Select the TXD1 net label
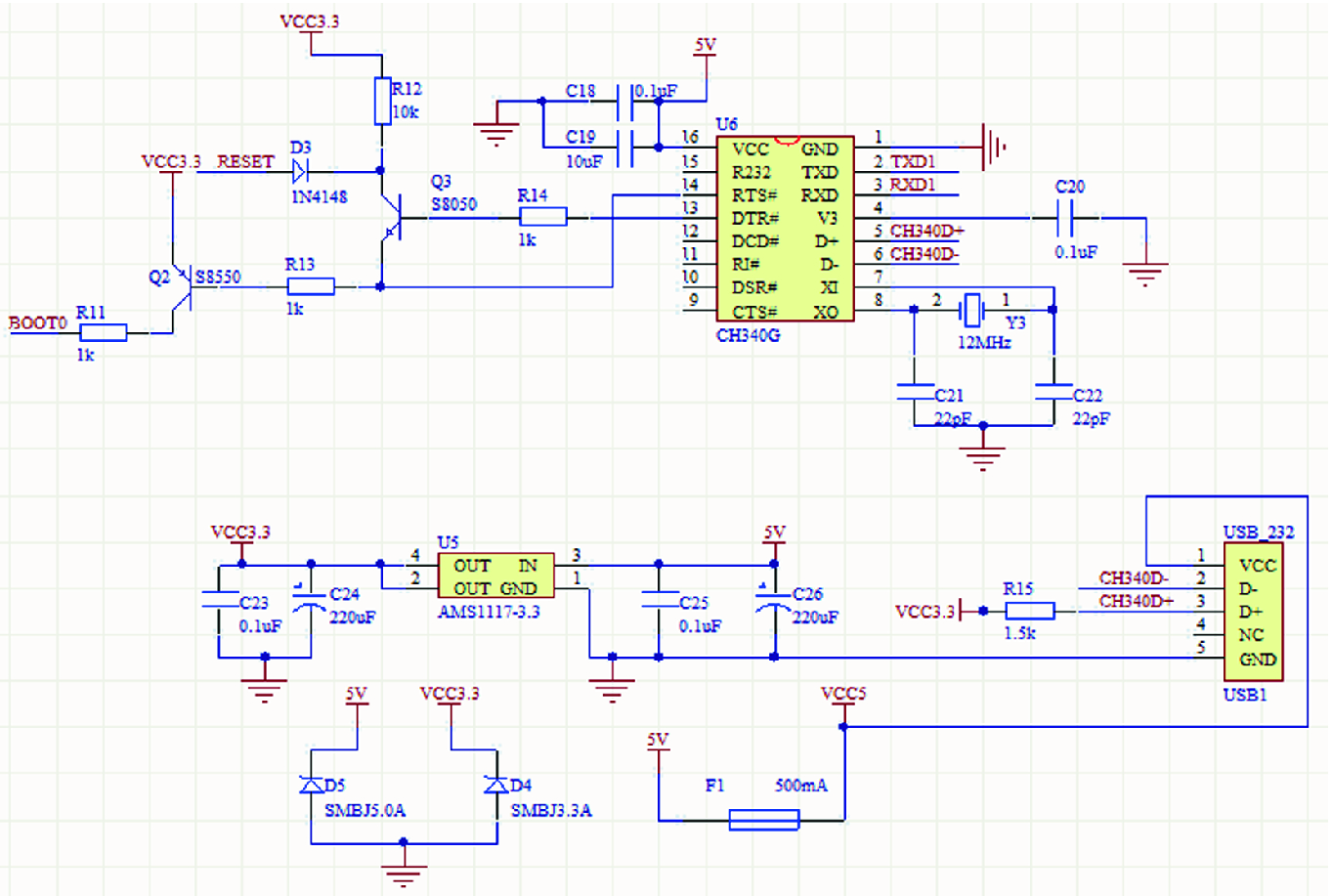The height and width of the screenshot is (896, 1332). (913, 161)
